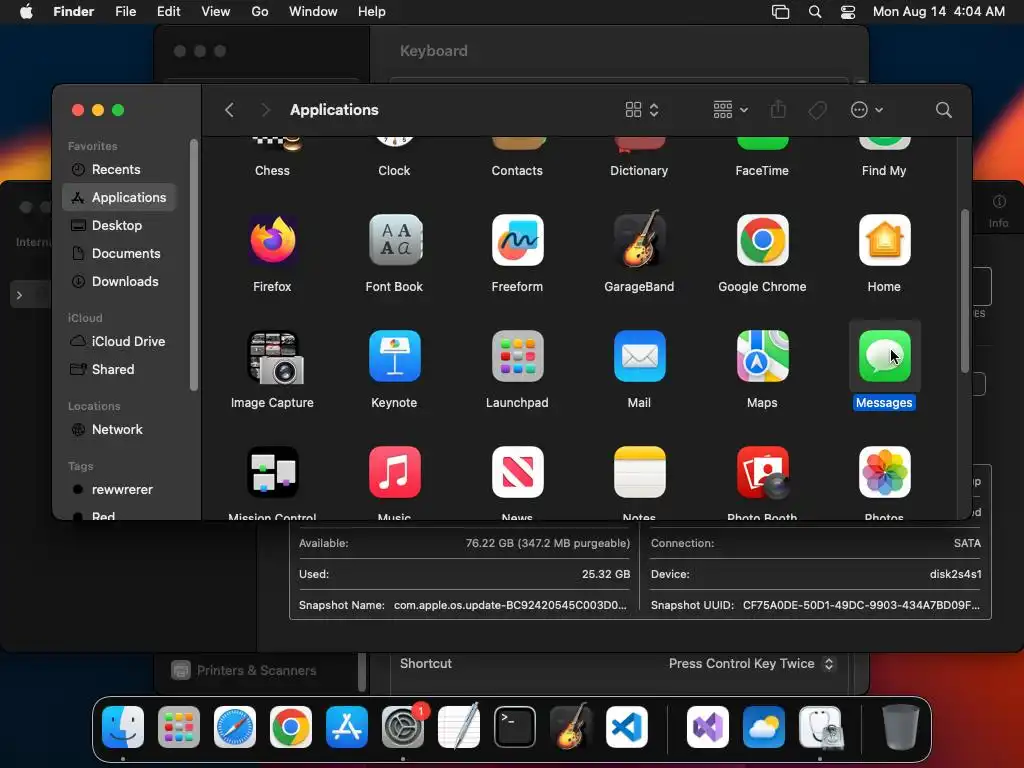Select the Mail app icon
The width and height of the screenshot is (1024, 768).
point(639,356)
